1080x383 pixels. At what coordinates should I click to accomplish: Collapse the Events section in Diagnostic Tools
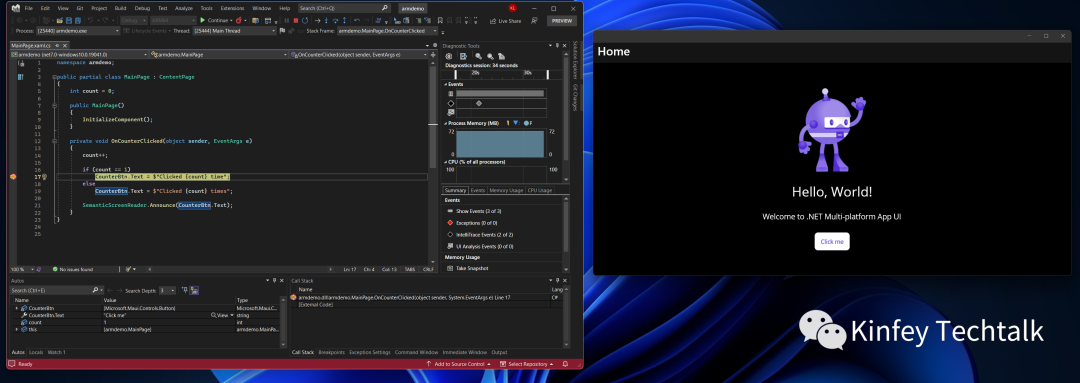click(446, 84)
